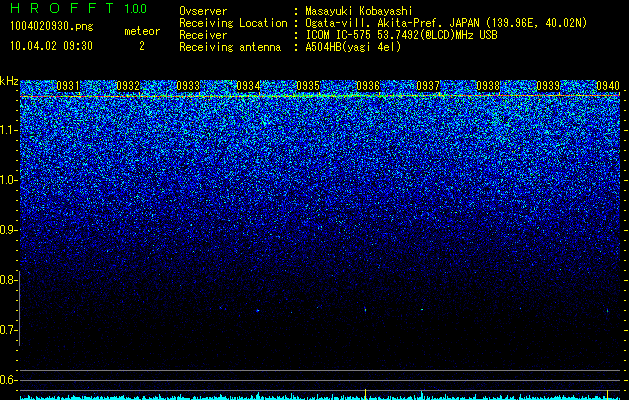Click the meteor echo dot below 0934
Image resolution: width=629 pixels, height=400 pixels.
coord(258,310)
